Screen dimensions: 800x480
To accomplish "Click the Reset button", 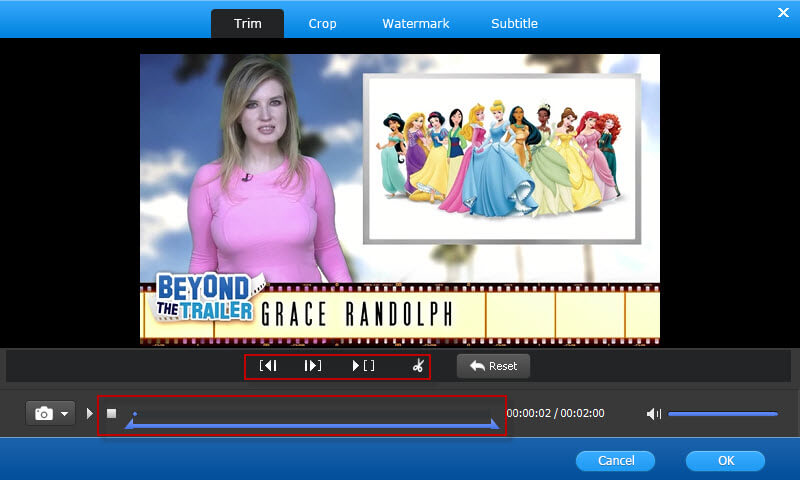I will click(x=493, y=366).
